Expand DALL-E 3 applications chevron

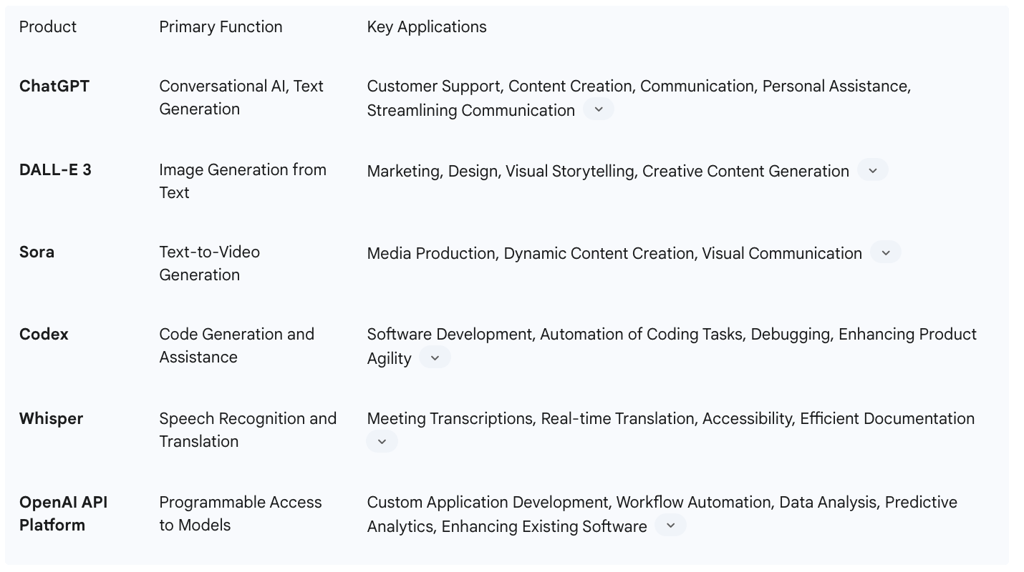click(872, 170)
